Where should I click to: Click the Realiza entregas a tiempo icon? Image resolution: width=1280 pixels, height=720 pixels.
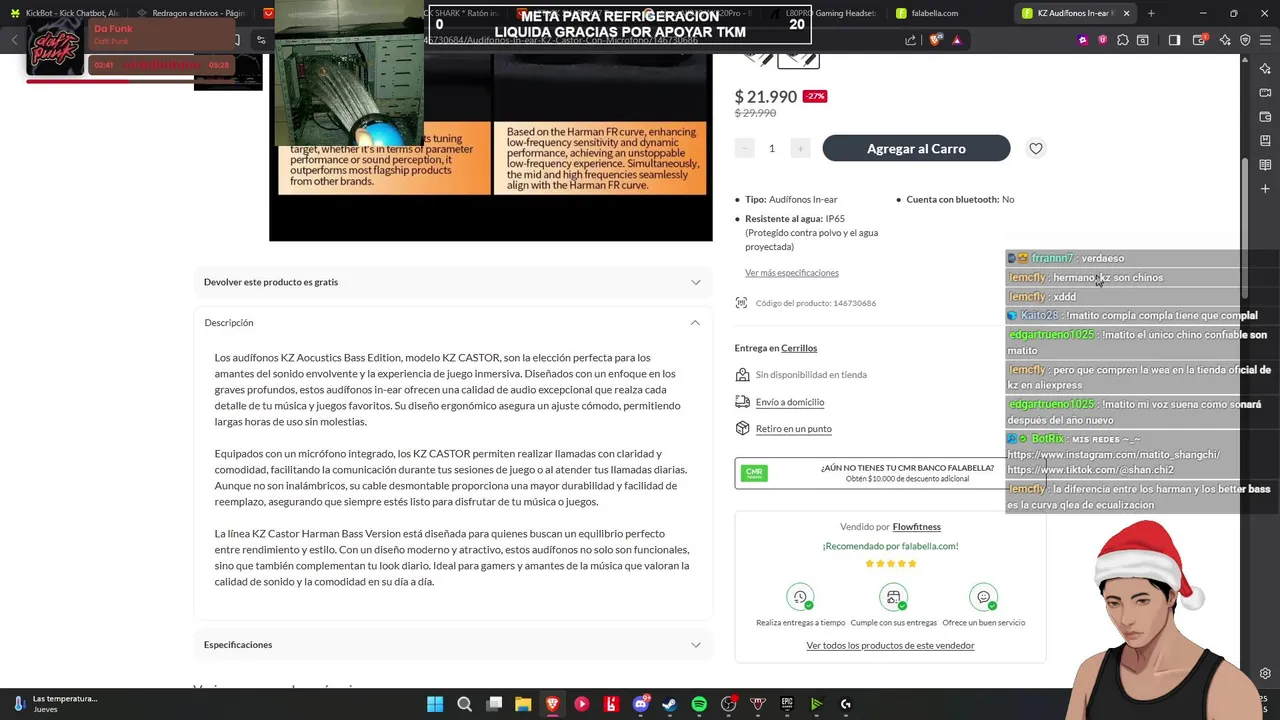pyautogui.click(x=800, y=598)
